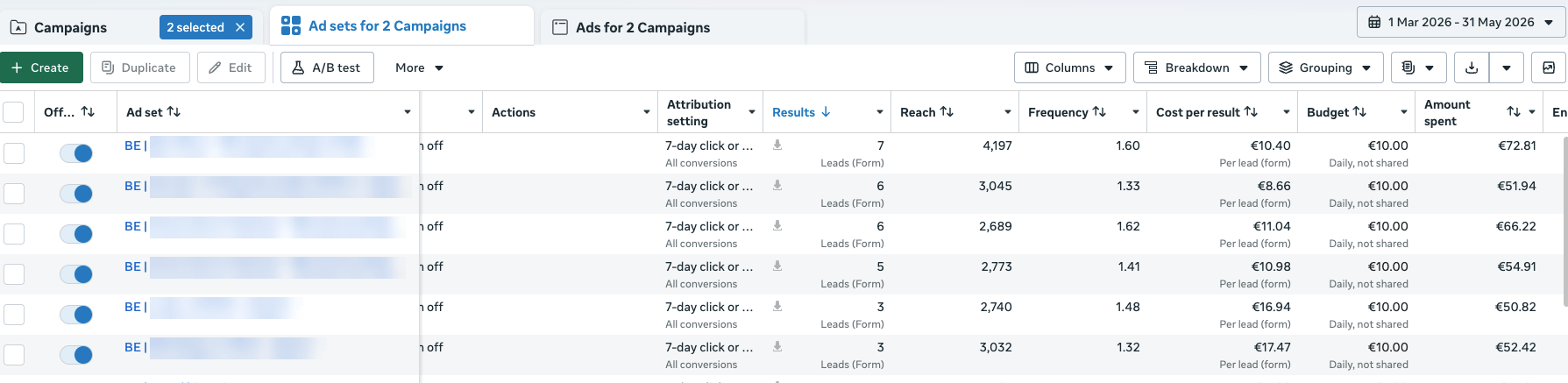Toggle off the ad set with €8.66 cost
Viewport: 1568px width, 383px height.
[76, 194]
